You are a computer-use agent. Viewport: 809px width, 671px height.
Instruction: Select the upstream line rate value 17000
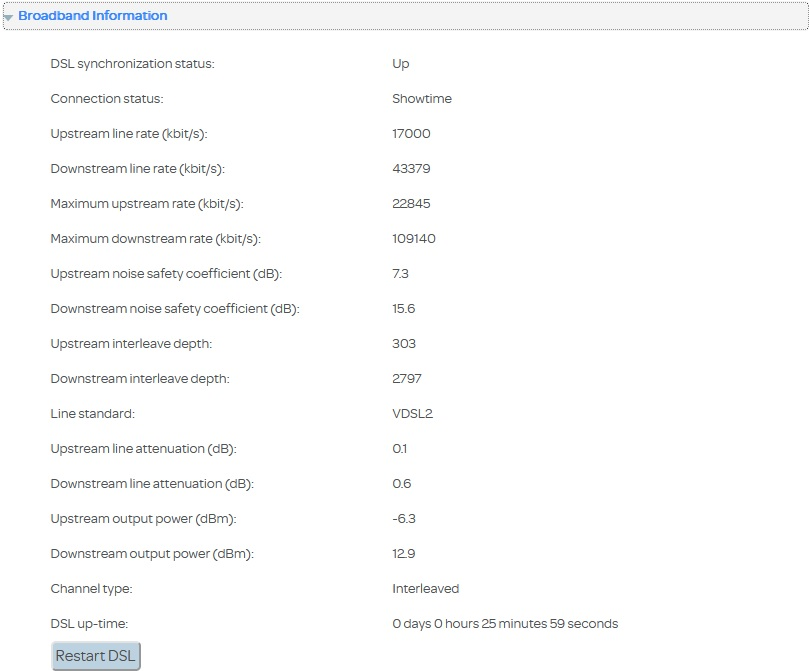[x=411, y=134]
